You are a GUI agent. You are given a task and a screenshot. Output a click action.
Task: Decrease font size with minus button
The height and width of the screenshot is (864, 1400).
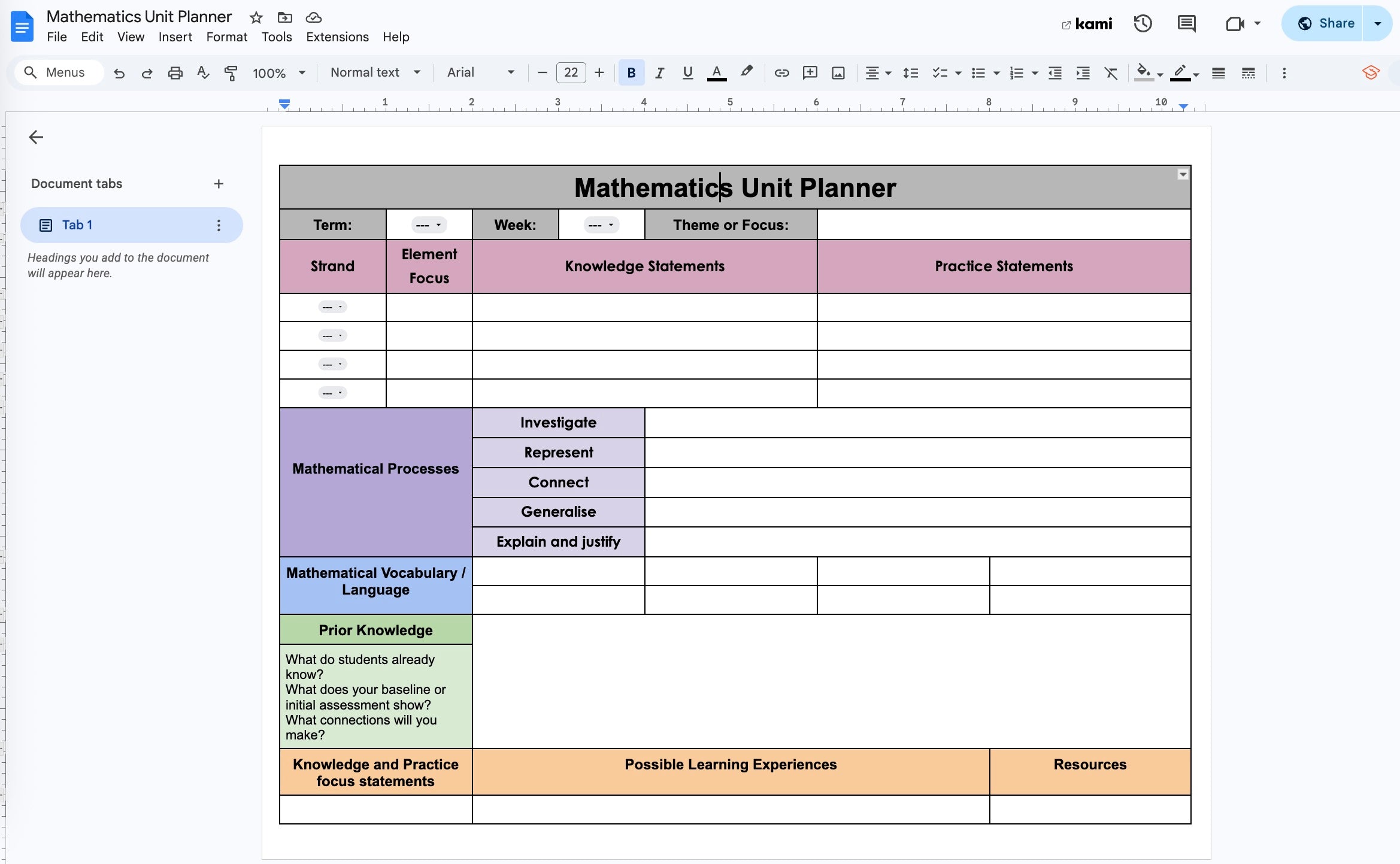click(543, 73)
